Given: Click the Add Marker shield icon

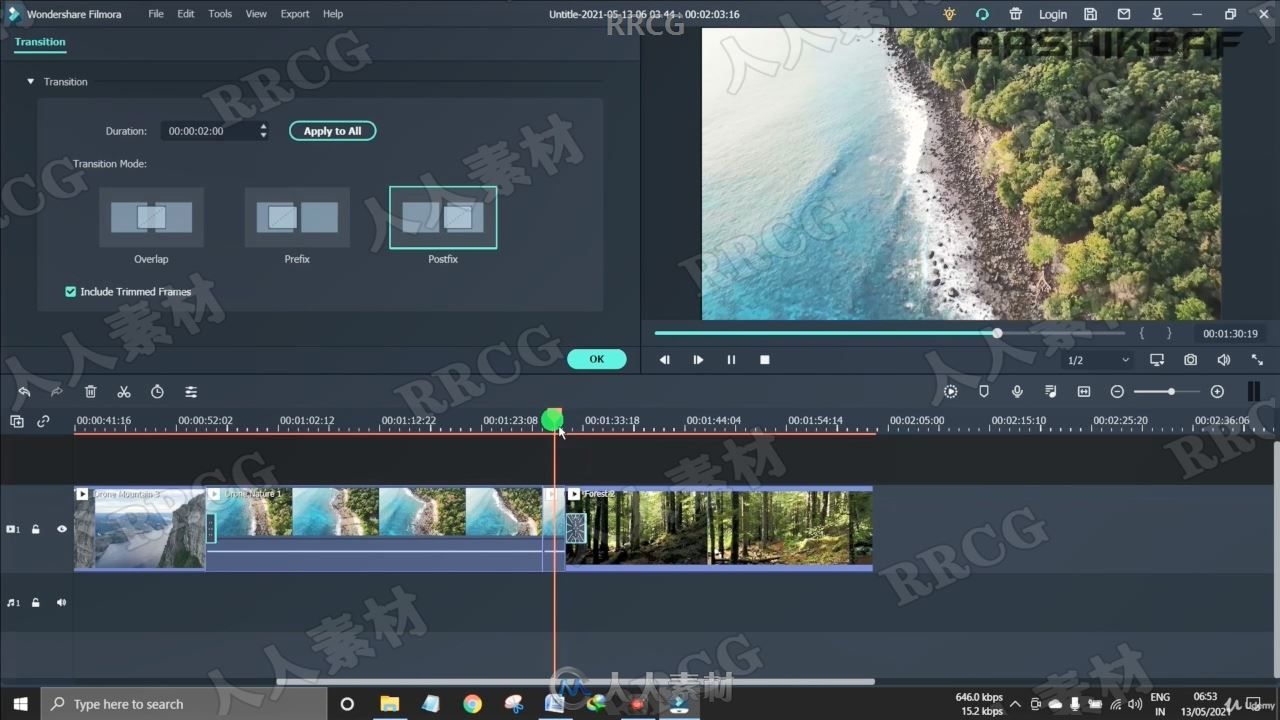Looking at the screenshot, I should [x=984, y=392].
